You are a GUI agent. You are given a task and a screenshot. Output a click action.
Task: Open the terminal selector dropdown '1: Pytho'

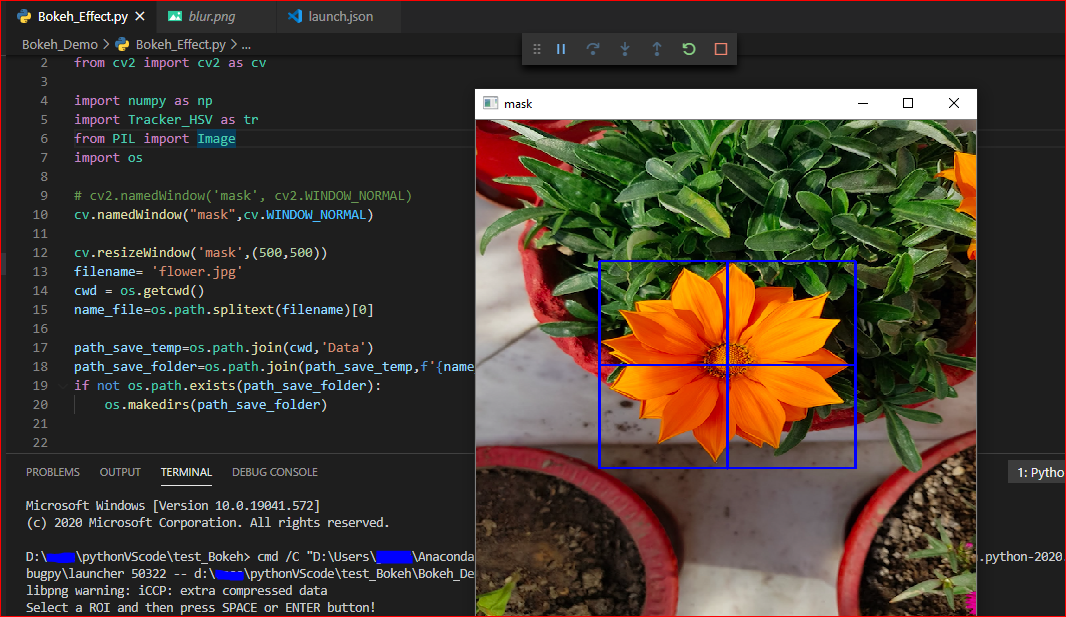tap(1037, 472)
